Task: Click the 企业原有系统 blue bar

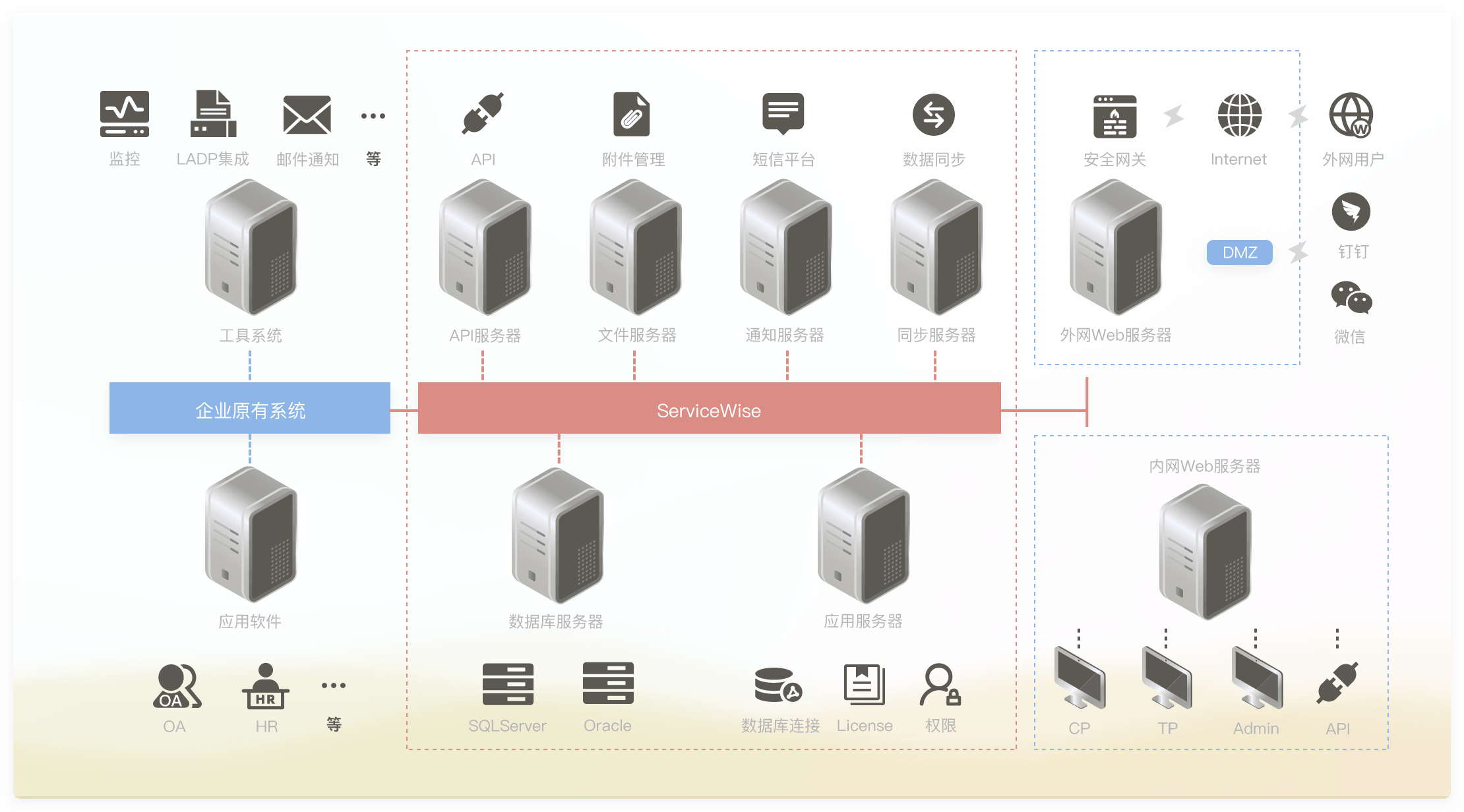Action: pyautogui.click(x=250, y=408)
